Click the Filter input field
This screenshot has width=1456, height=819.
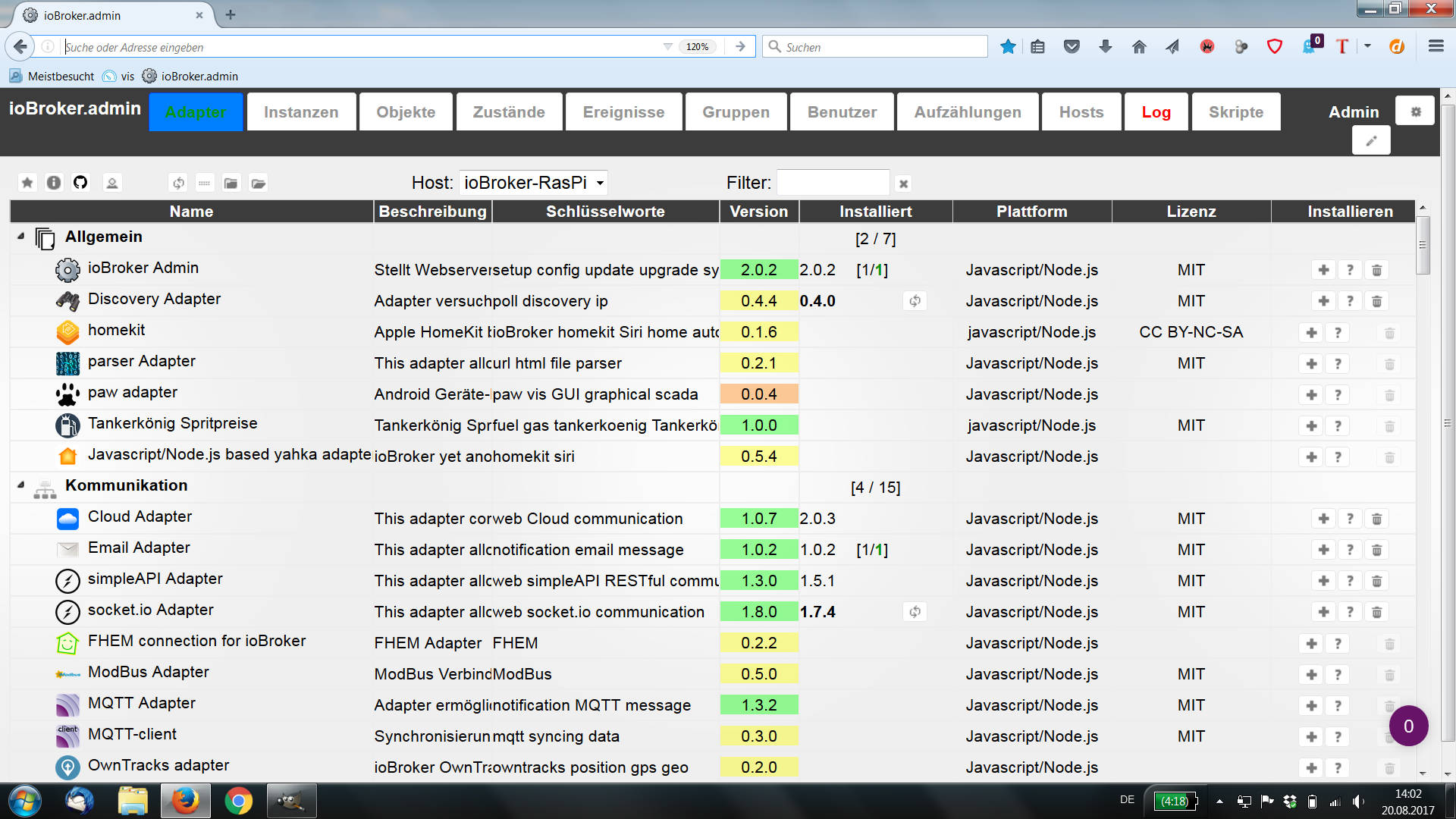[833, 183]
